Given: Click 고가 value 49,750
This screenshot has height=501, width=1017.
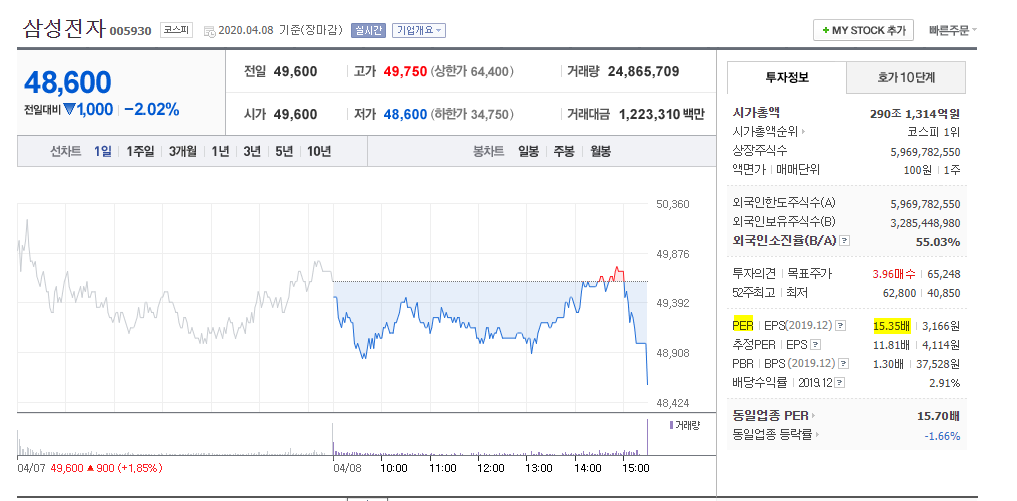Looking at the screenshot, I should pyautogui.click(x=405, y=71).
